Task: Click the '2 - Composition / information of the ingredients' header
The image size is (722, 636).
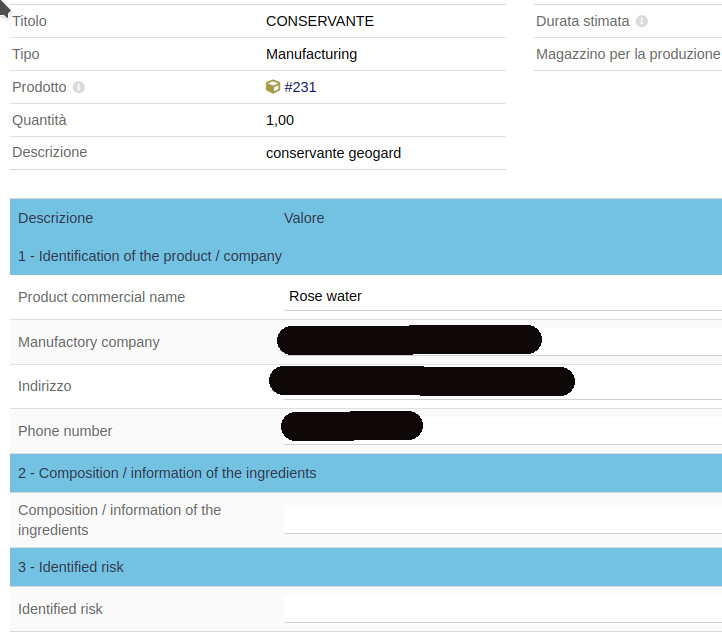Action: click(x=167, y=473)
